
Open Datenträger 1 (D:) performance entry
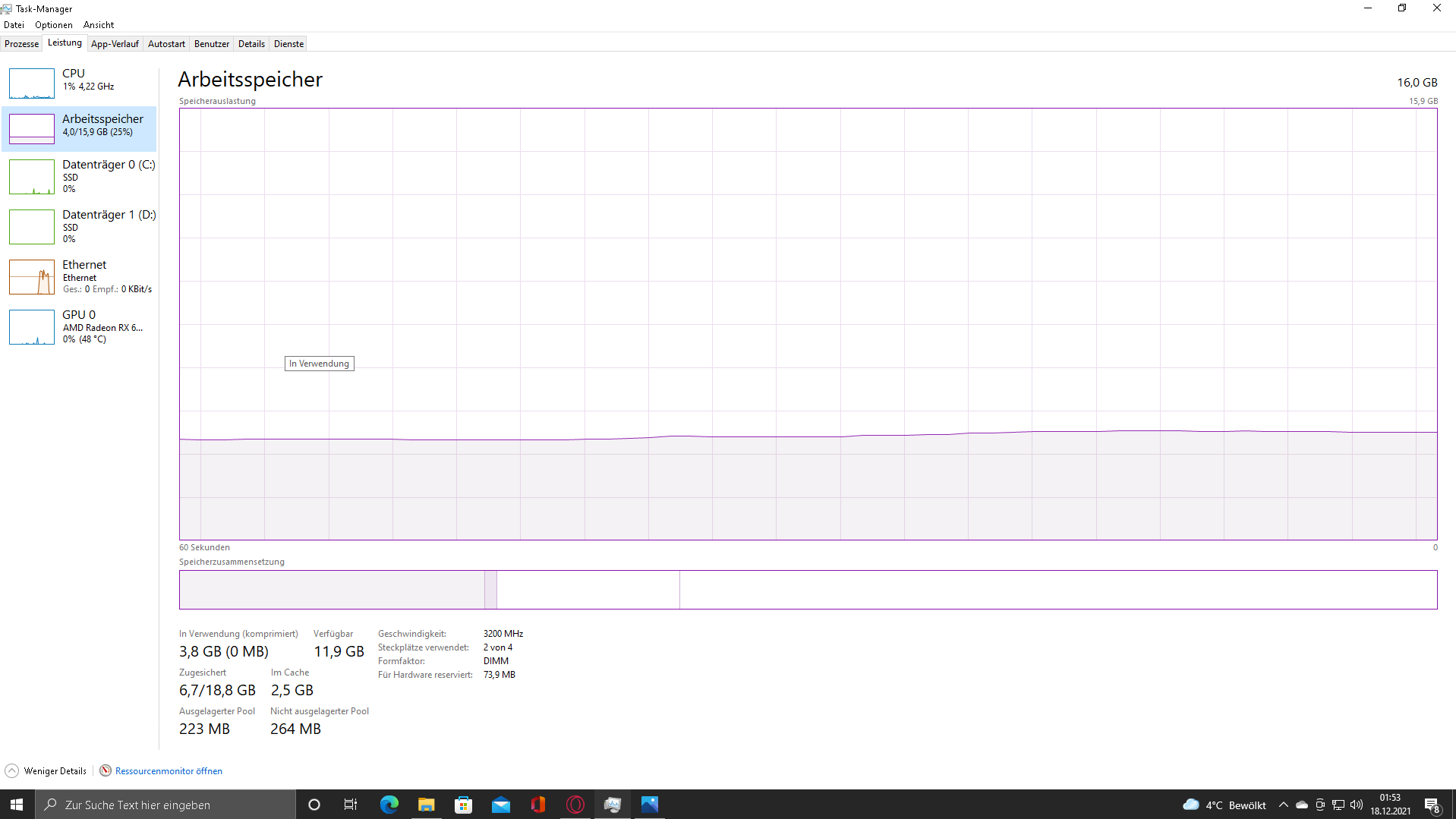[80, 226]
